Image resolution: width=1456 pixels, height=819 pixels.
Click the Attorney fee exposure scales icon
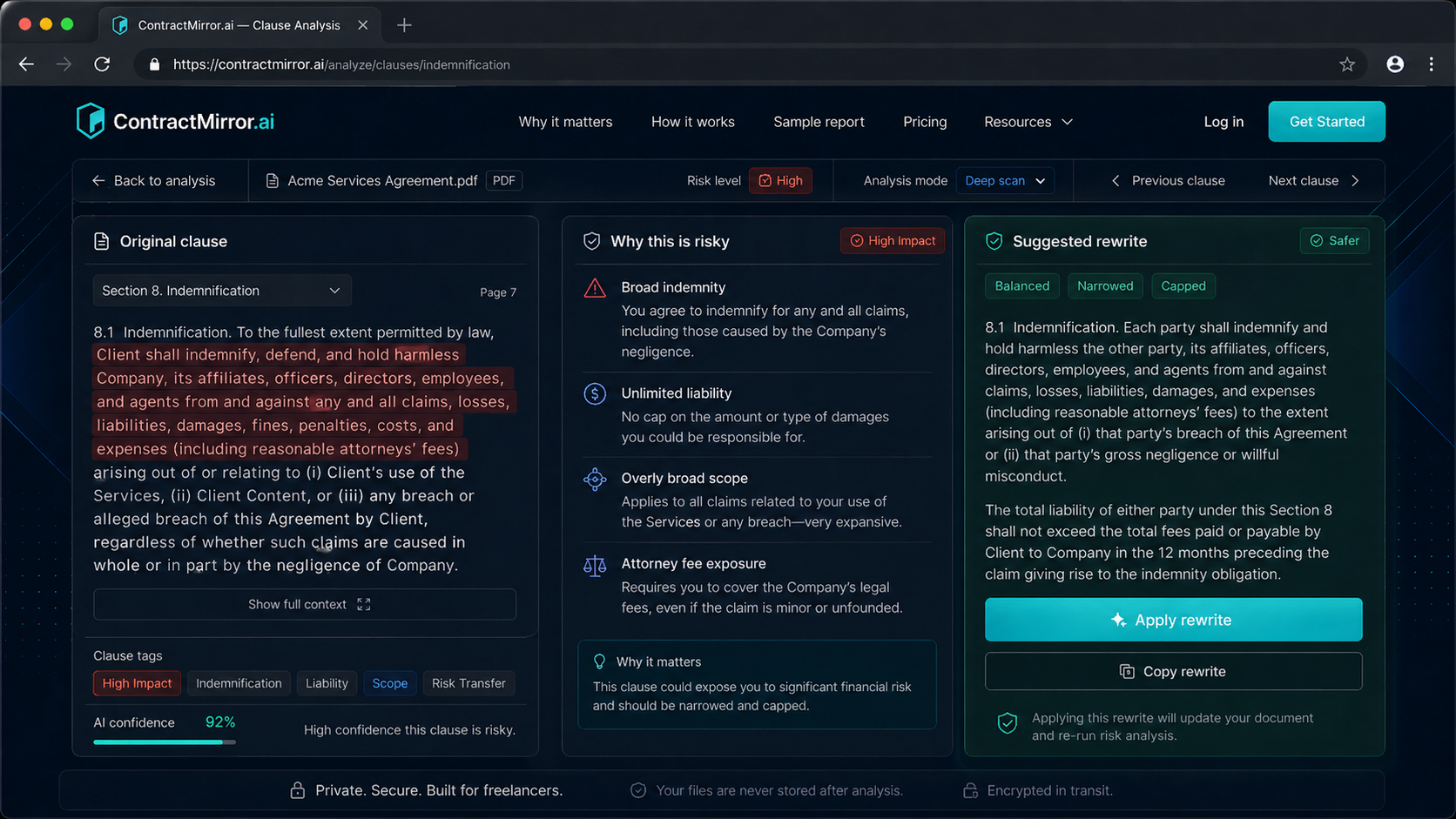click(x=595, y=566)
